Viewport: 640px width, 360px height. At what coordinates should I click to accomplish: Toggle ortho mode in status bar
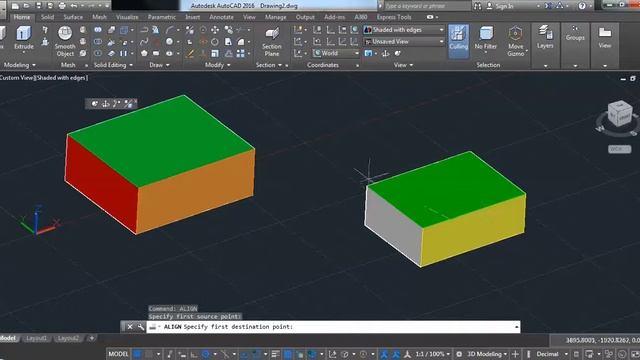coord(194,354)
